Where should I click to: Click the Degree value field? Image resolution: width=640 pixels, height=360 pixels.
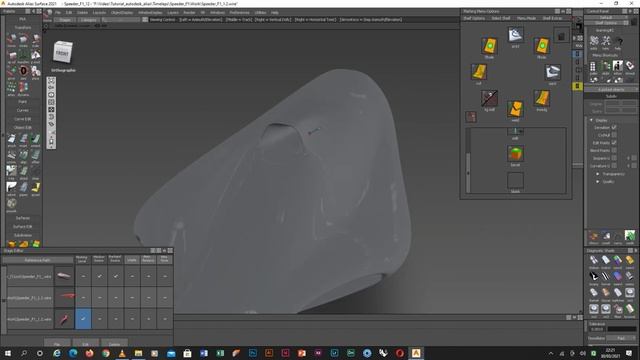click(x=620, y=104)
